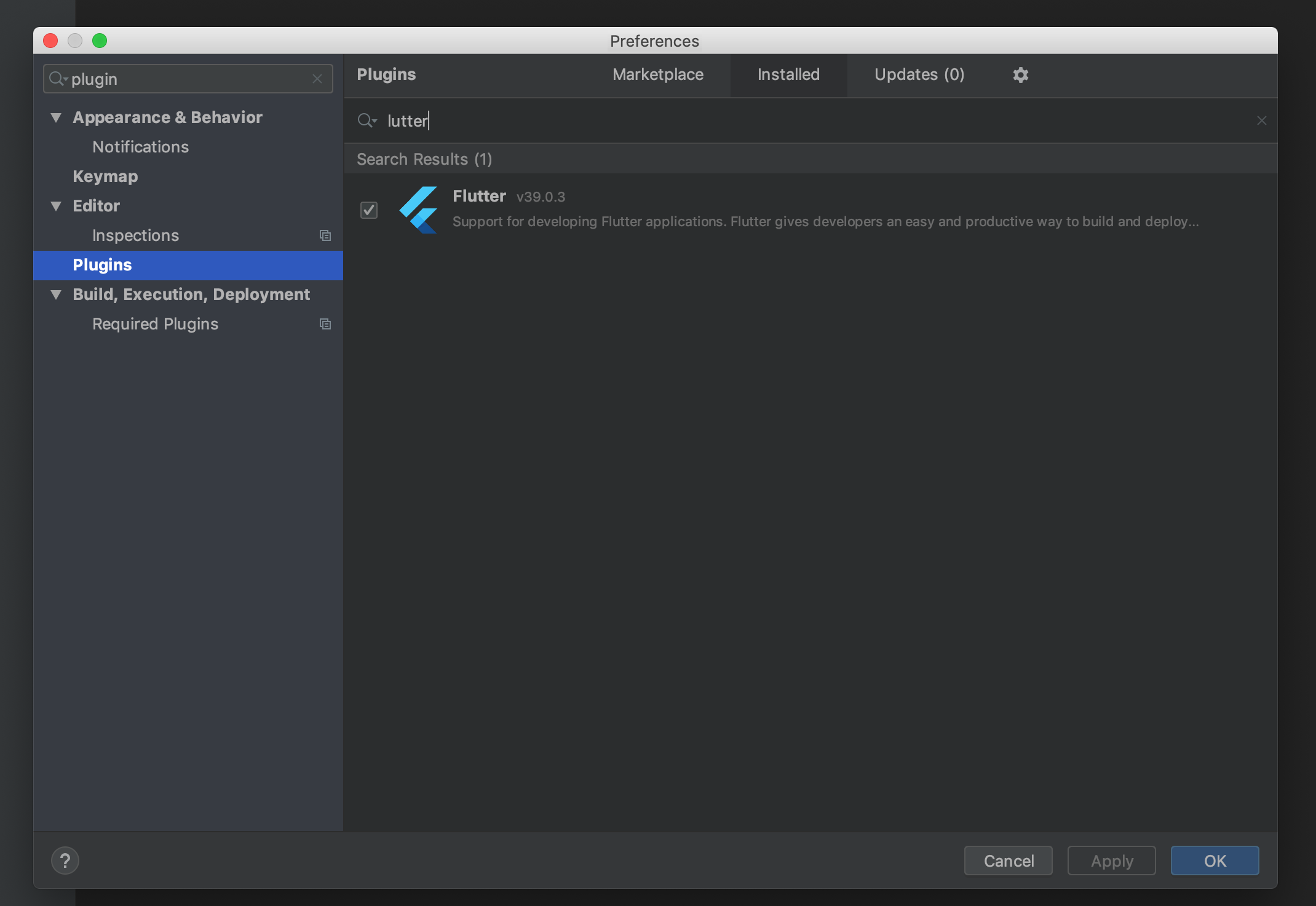The width and height of the screenshot is (1316, 906).
Task: Select the Editor category label
Action: click(x=96, y=206)
